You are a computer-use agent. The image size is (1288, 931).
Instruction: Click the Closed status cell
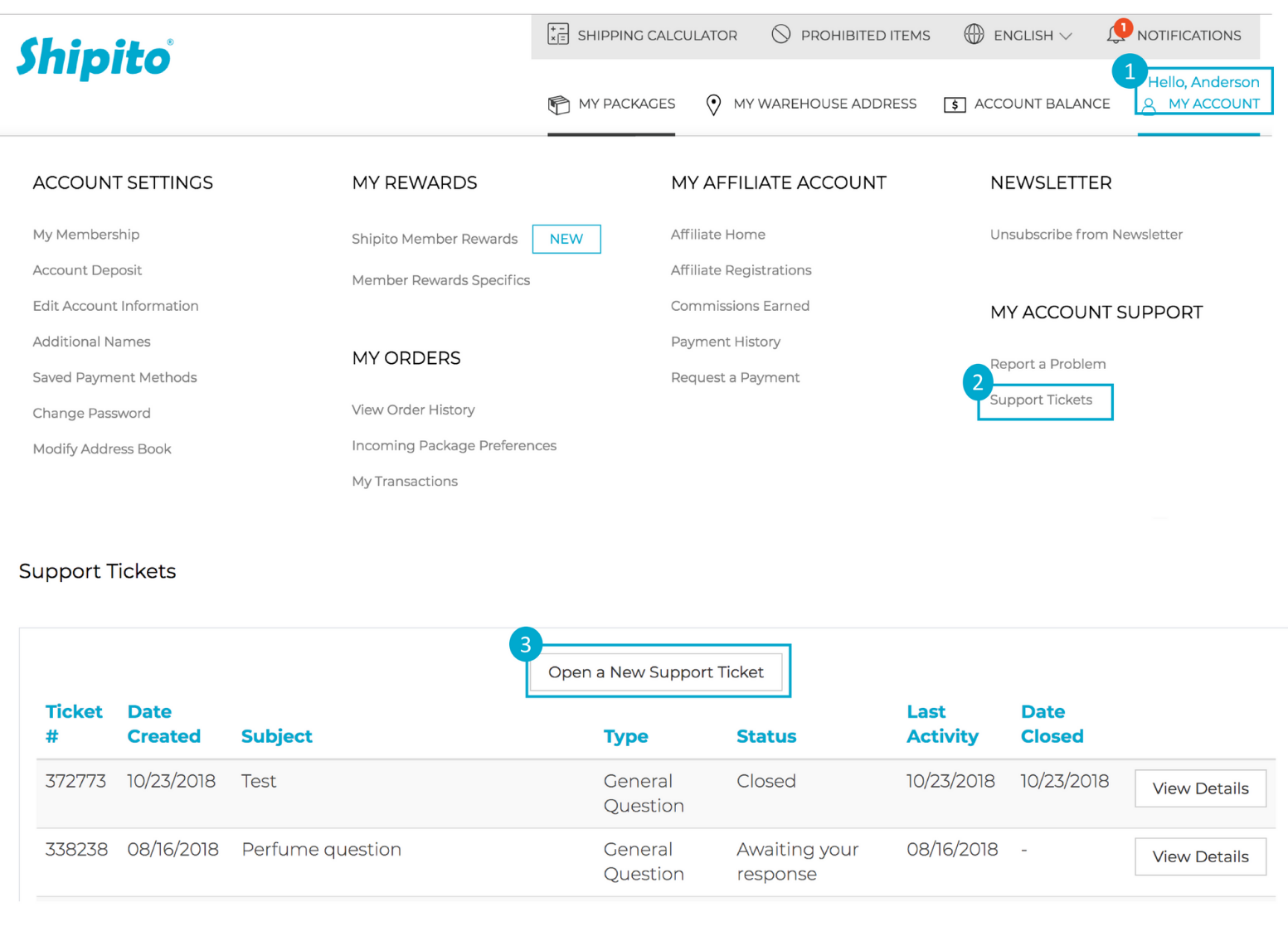[766, 781]
